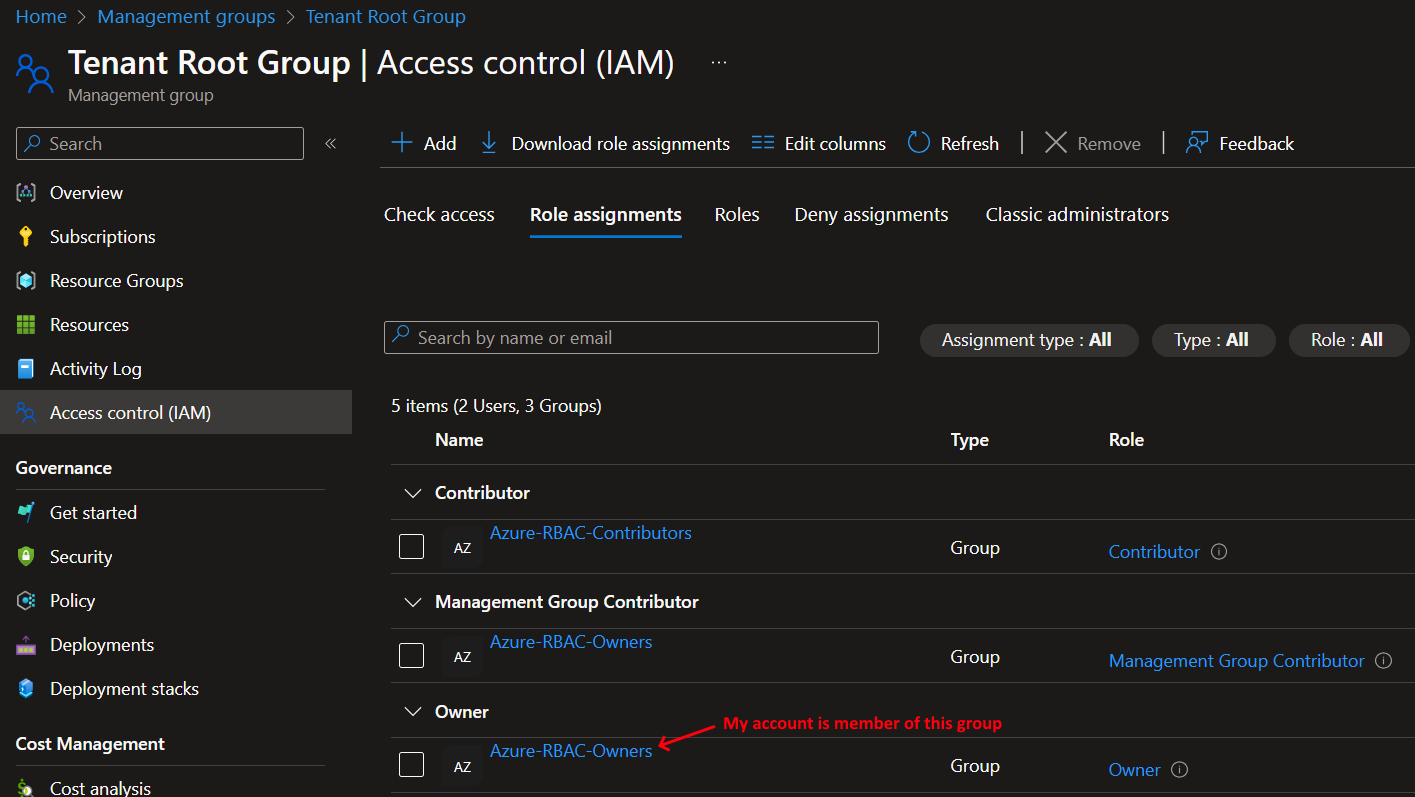This screenshot has height=797, width=1415.
Task: Collapse the Contributor group chevron
Action: pos(412,493)
